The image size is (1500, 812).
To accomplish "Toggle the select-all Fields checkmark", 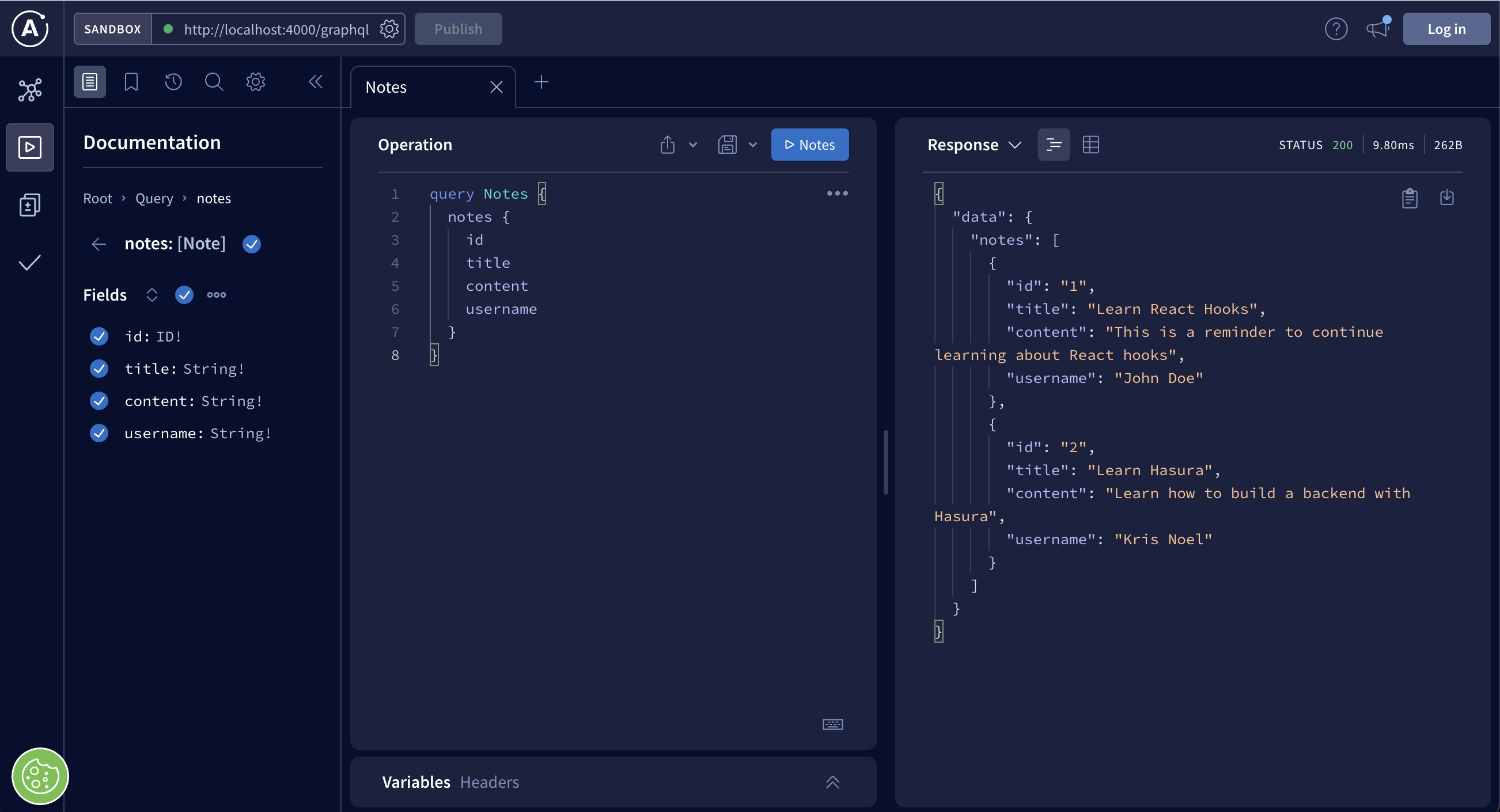I will 184,295.
